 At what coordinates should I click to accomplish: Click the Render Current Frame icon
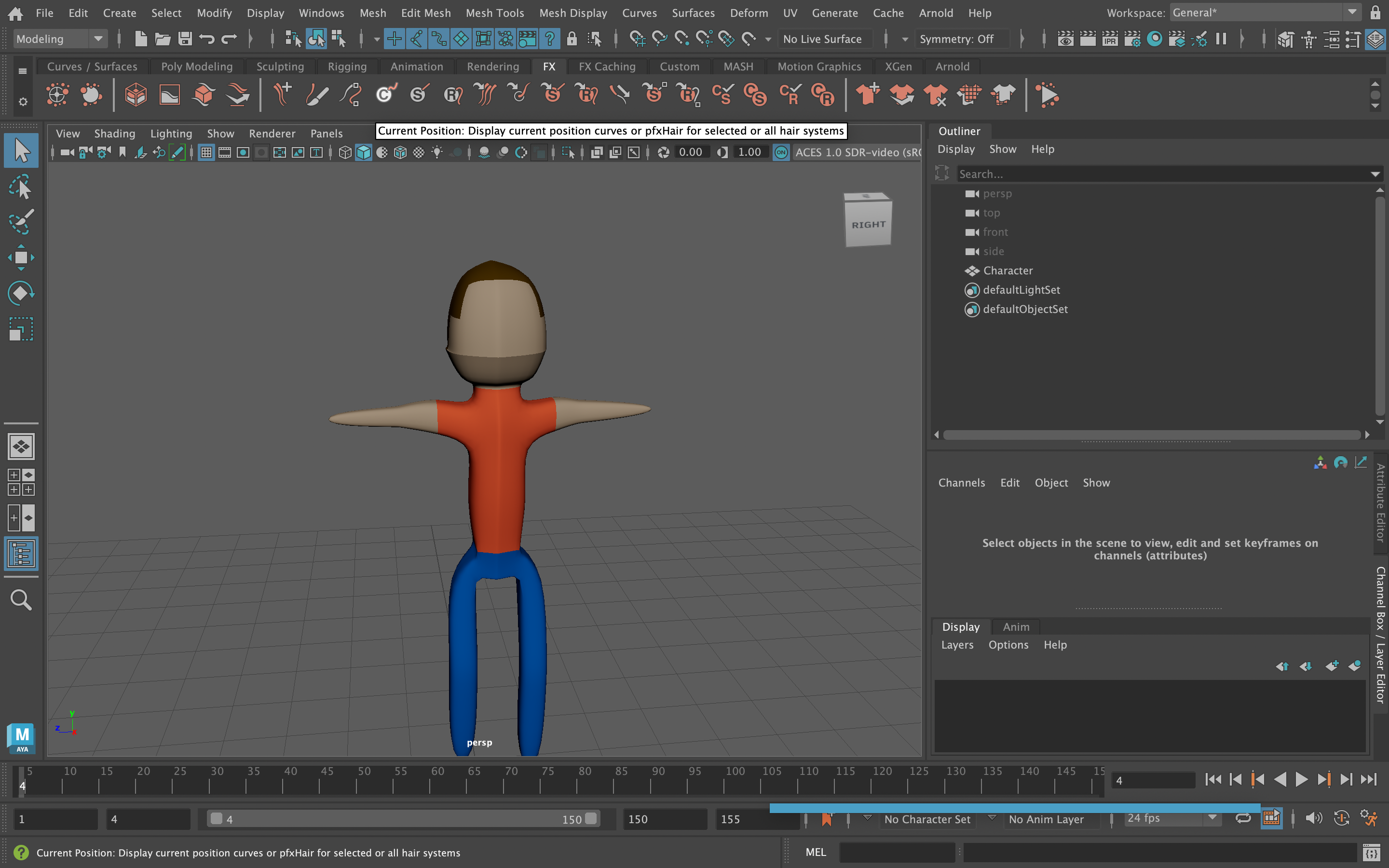1088,39
